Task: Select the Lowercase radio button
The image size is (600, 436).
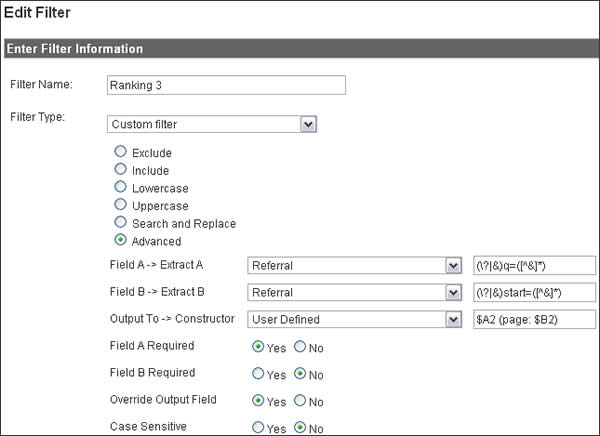Action: [x=121, y=187]
